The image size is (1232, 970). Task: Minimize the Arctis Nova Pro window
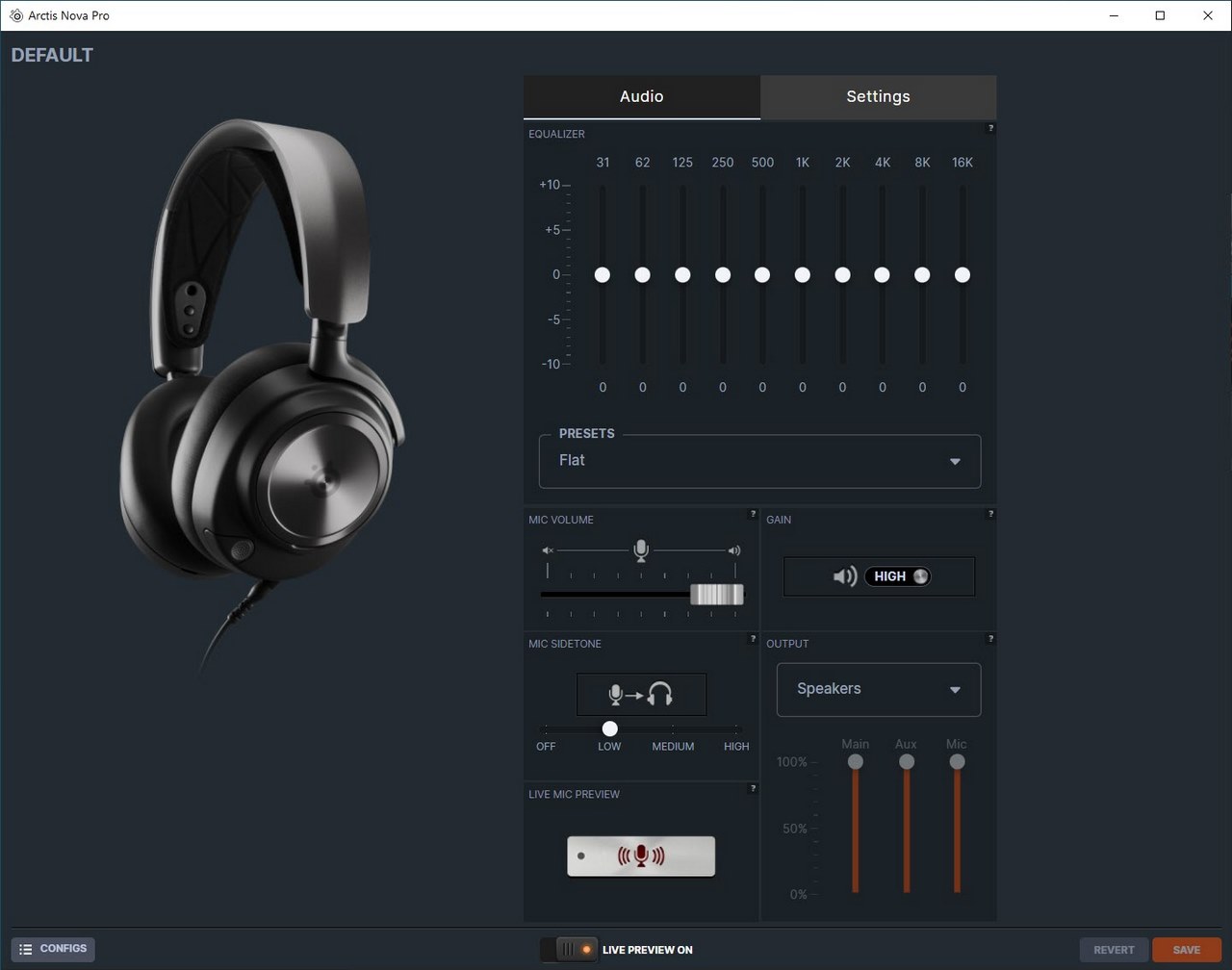1114,15
